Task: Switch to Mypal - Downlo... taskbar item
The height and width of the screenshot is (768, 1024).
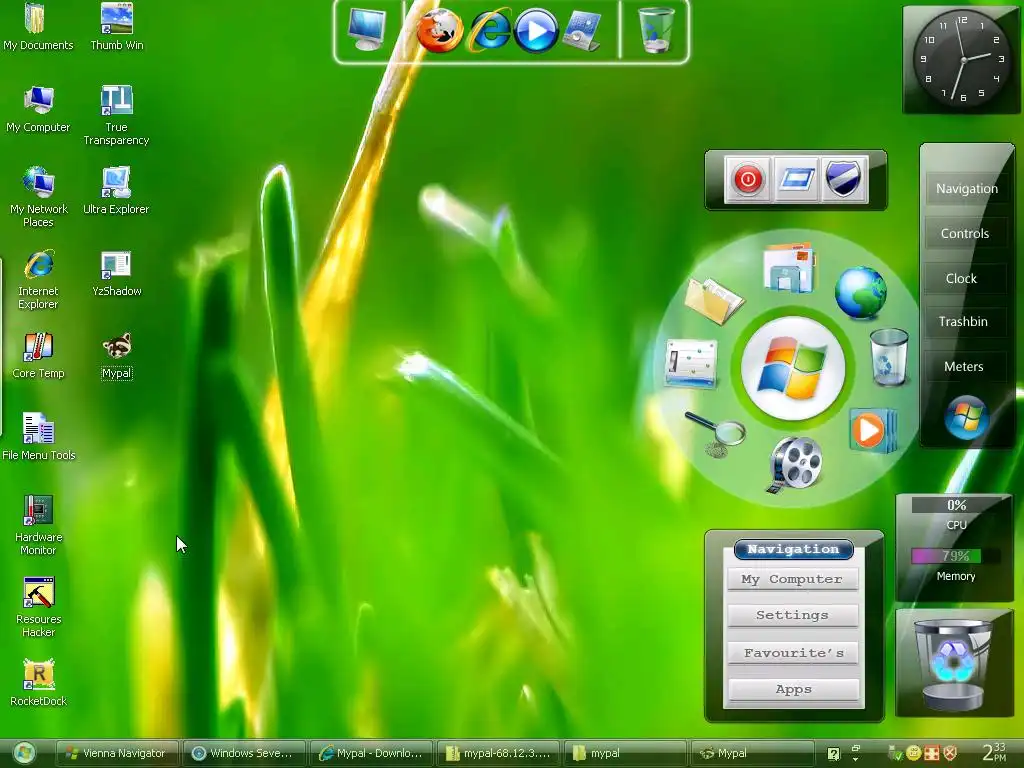Action: 370,753
